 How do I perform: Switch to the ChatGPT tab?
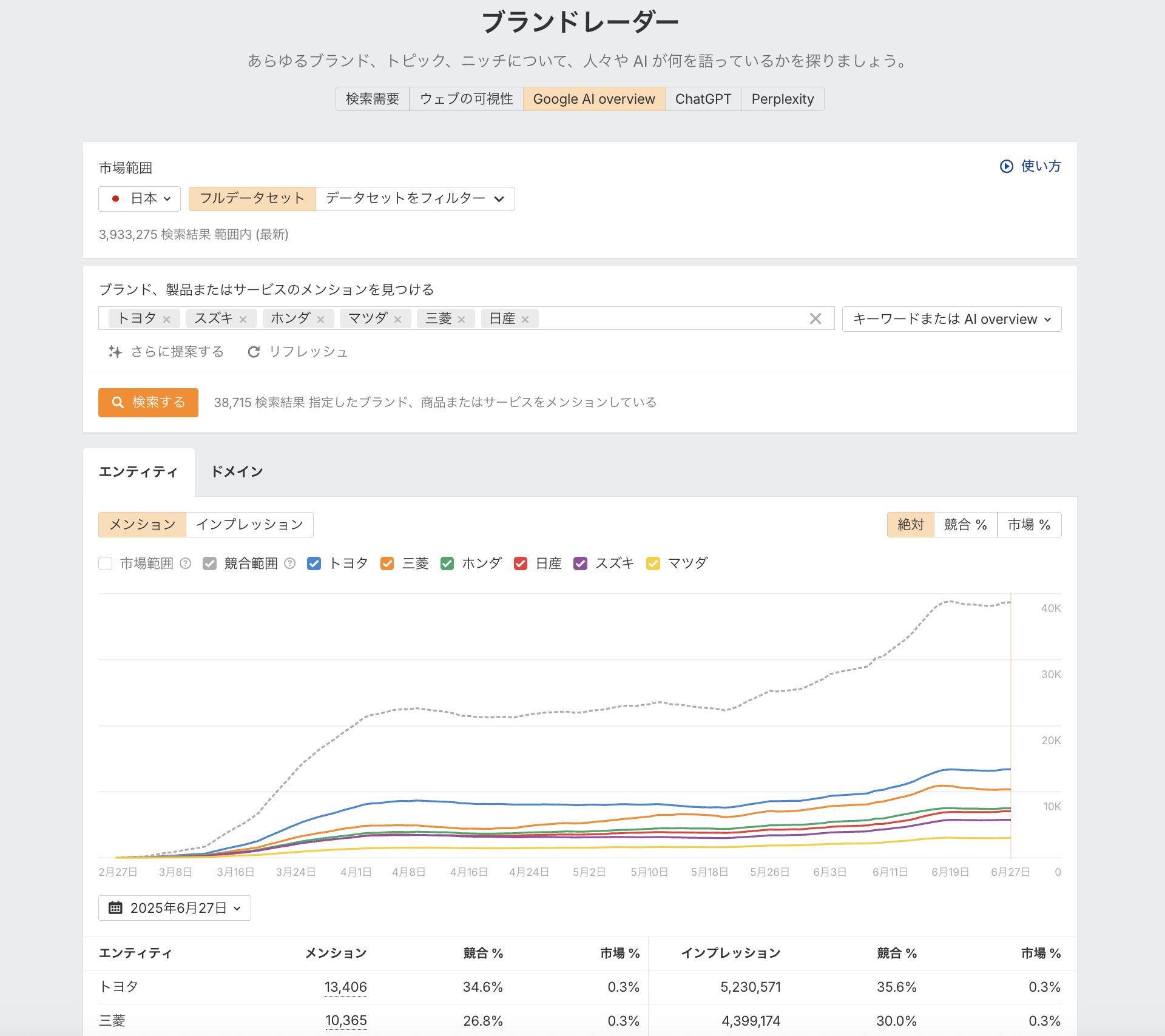[703, 99]
